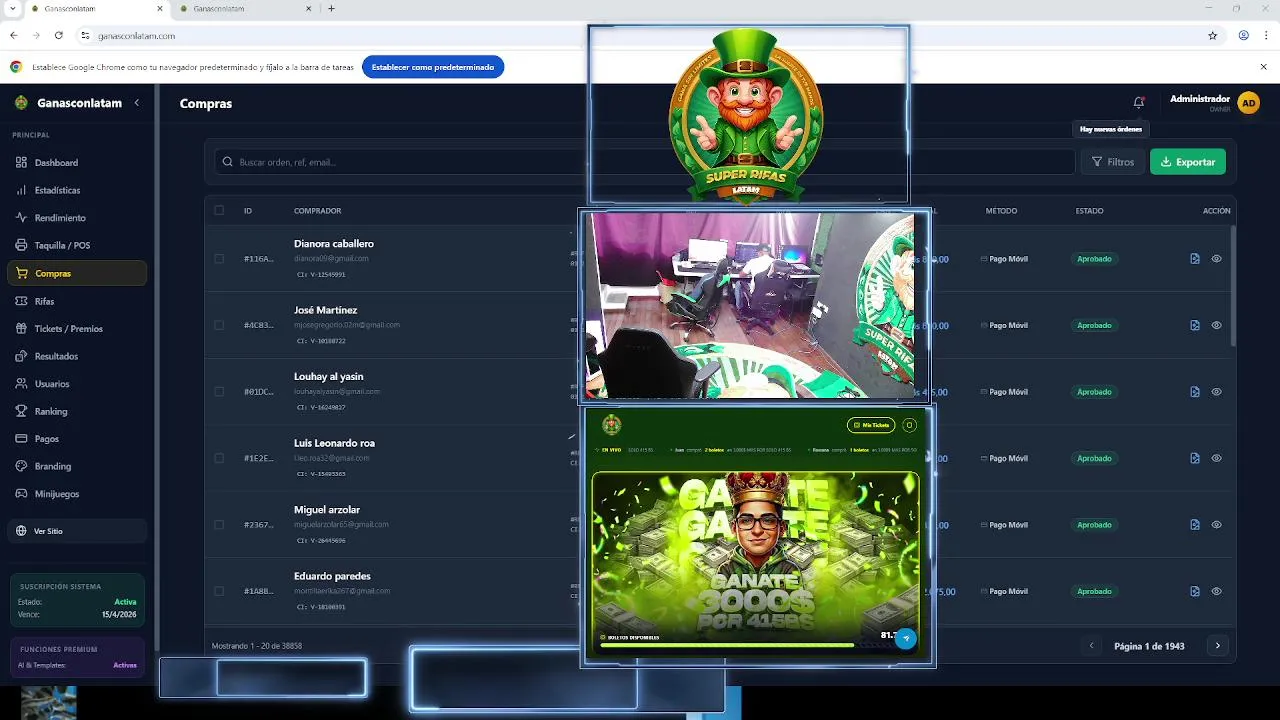The width and height of the screenshot is (1280, 720).
Task: Toggle the select-all checkbox in table header
Action: [219, 210]
